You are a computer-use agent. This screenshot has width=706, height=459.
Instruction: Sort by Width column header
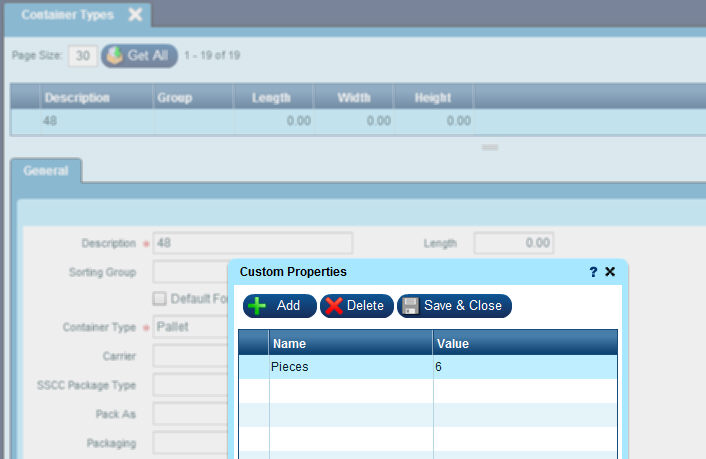[x=353, y=97]
